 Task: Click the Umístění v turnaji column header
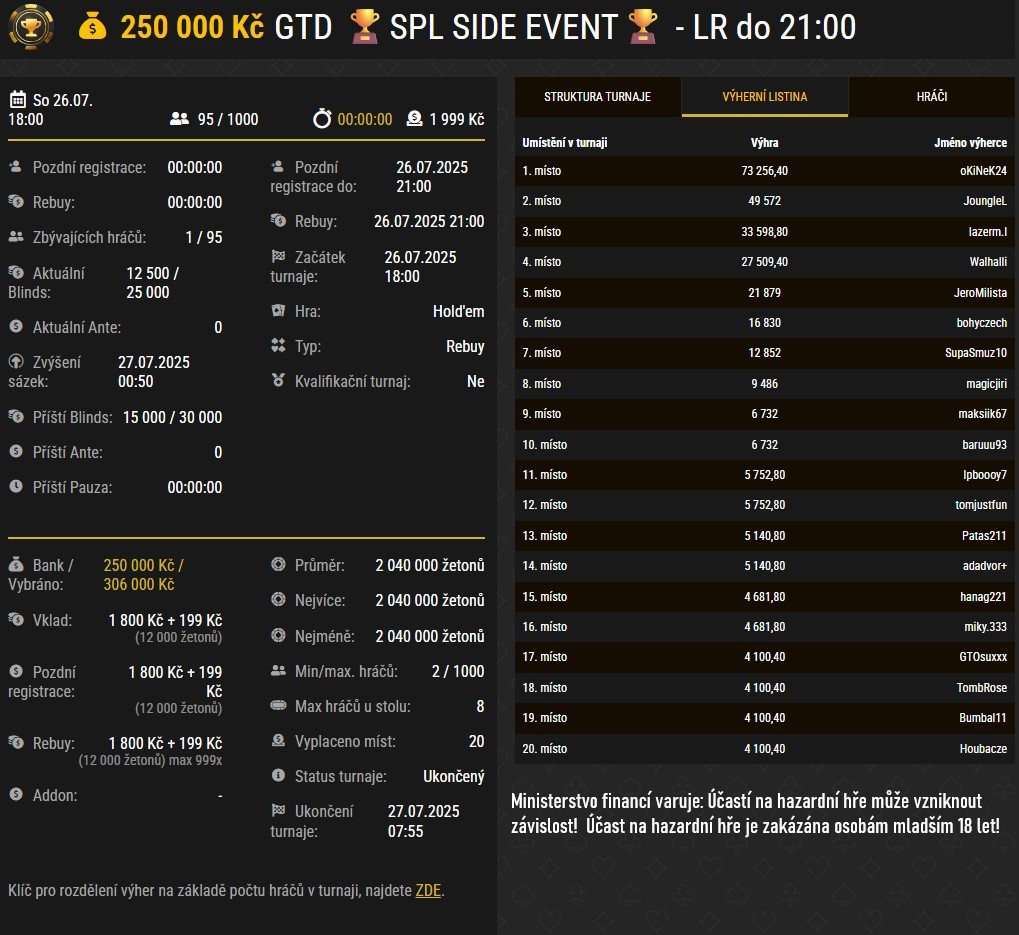pos(565,143)
